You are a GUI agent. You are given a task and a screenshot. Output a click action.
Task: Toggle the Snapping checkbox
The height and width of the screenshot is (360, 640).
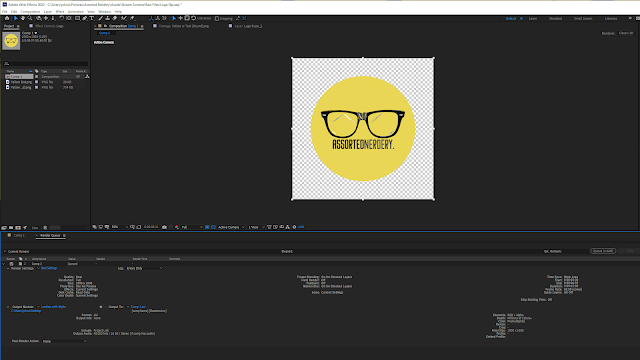tap(217, 18)
